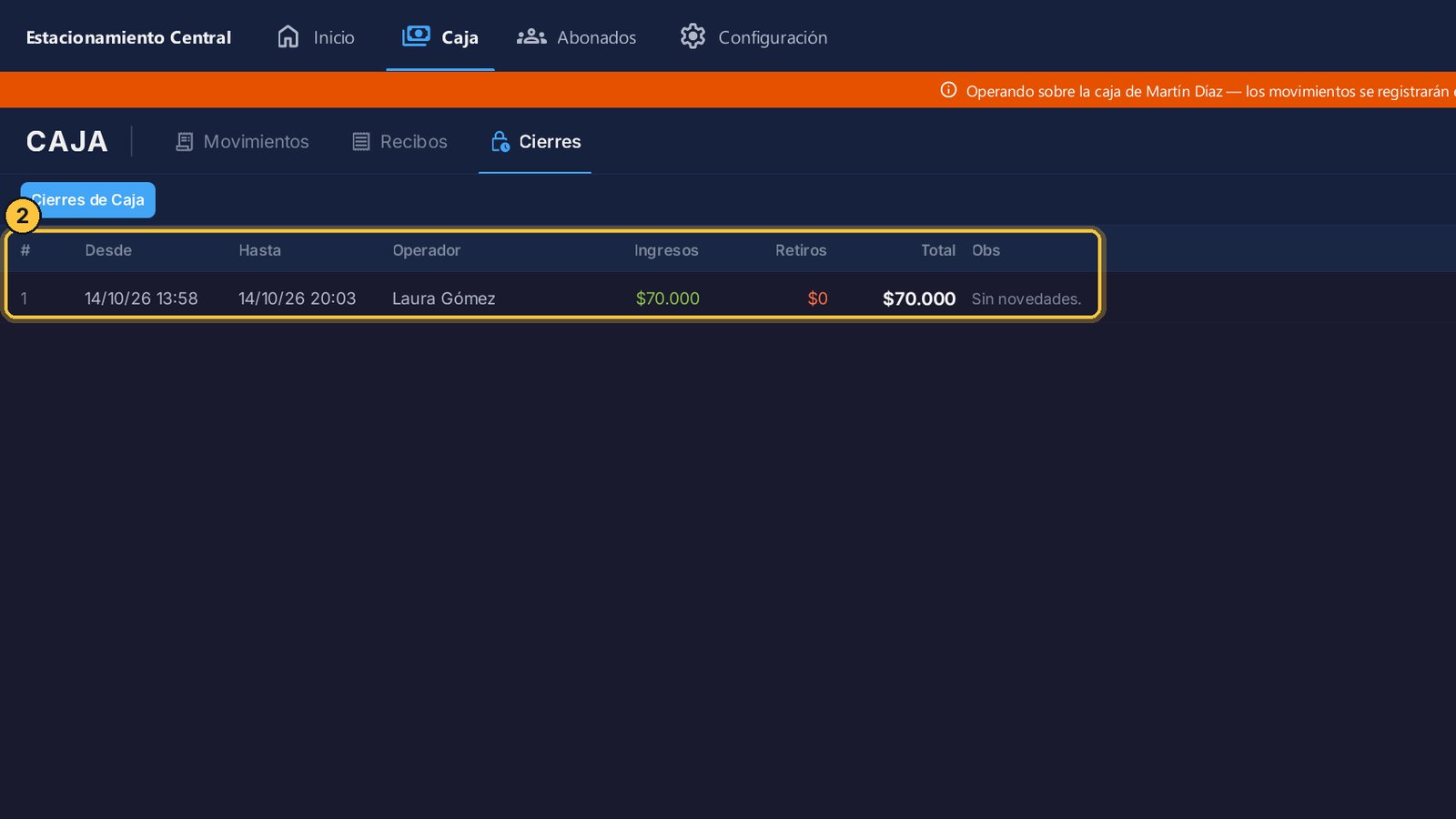The image size is (1456, 819).
Task: Switch to the Recibos tab
Action: [413, 142]
